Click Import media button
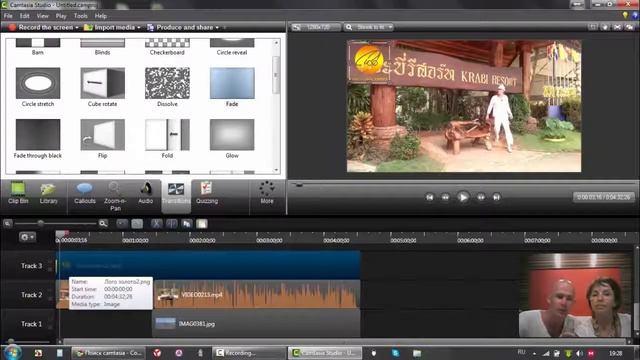Screen dimensions: 640x360 point(109,27)
